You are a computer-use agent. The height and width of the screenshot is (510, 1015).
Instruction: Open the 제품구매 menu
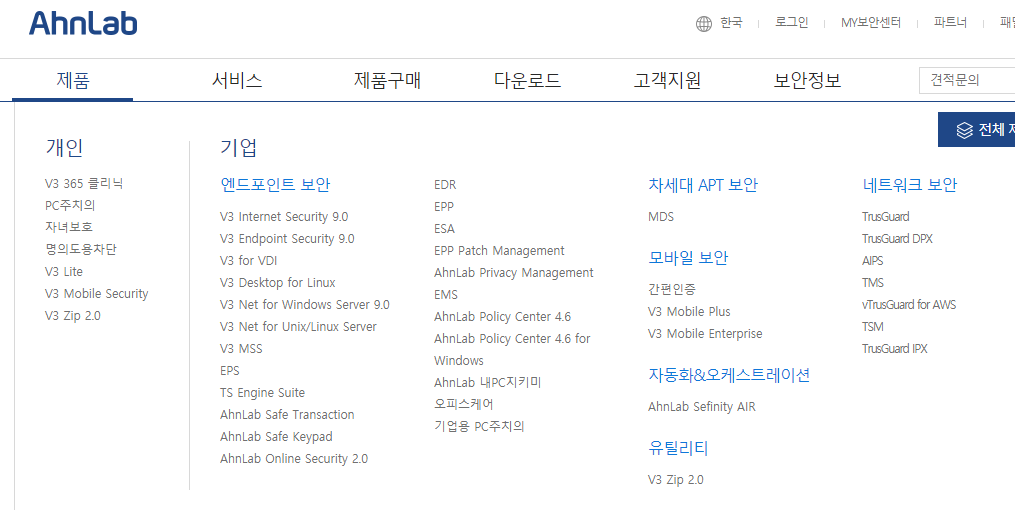[x=387, y=80]
